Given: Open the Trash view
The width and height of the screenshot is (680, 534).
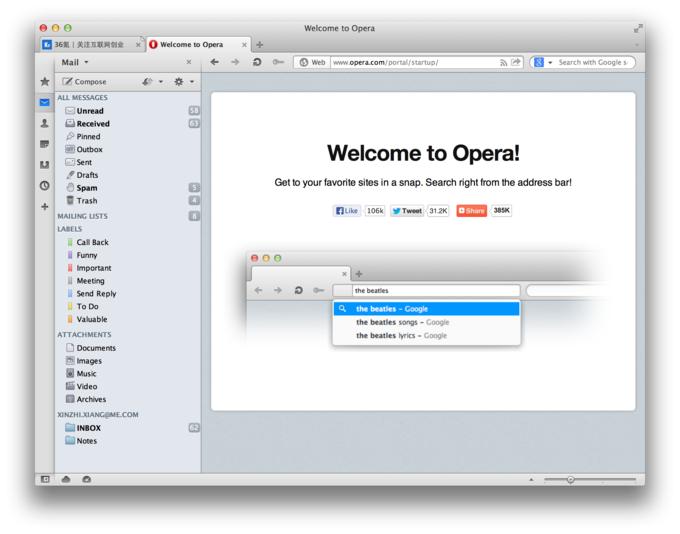Looking at the screenshot, I should click(128, 200).
